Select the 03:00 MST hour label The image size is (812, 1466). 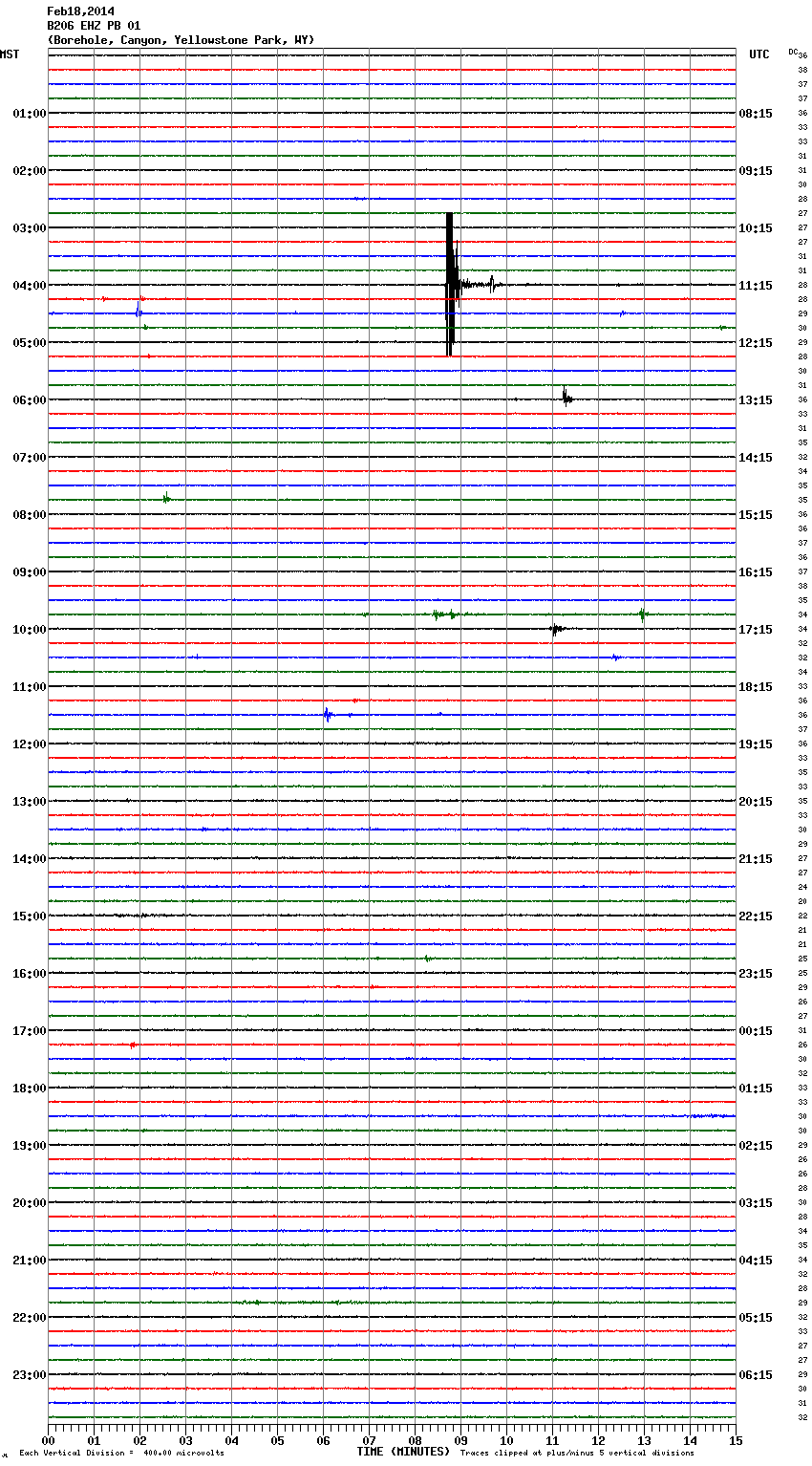coord(30,228)
